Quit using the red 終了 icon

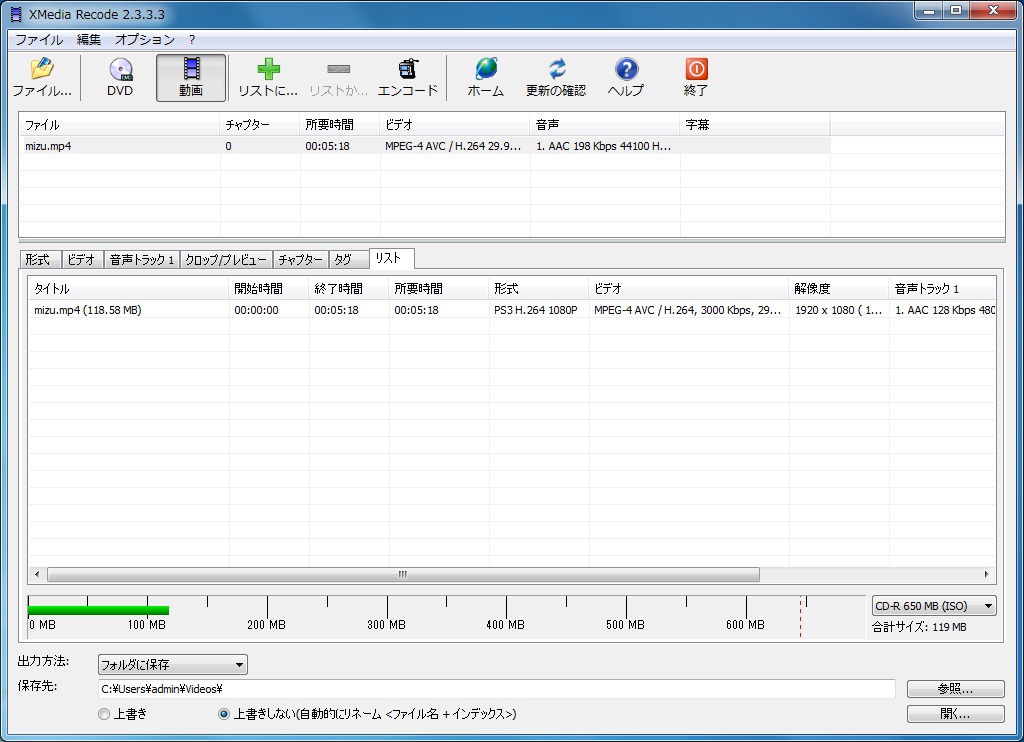pos(696,78)
